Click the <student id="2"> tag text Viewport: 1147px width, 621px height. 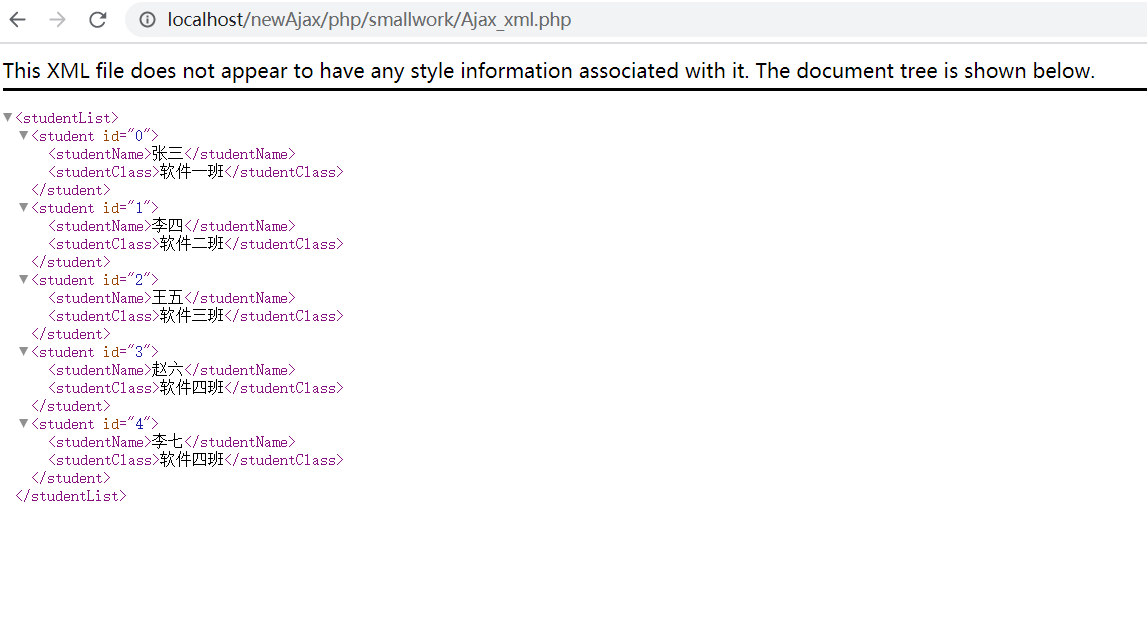95,280
